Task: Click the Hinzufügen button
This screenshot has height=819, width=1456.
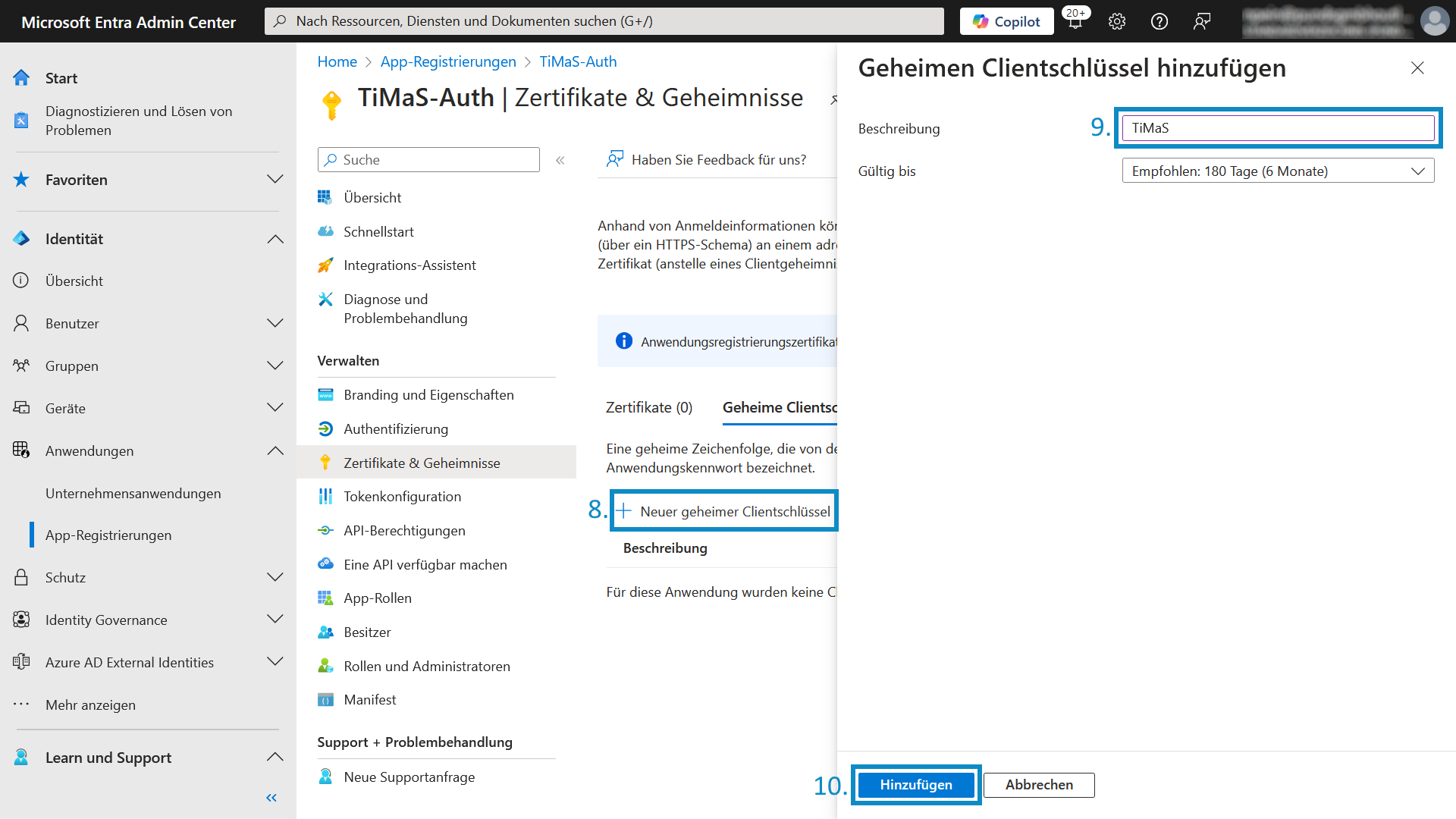Action: [916, 785]
